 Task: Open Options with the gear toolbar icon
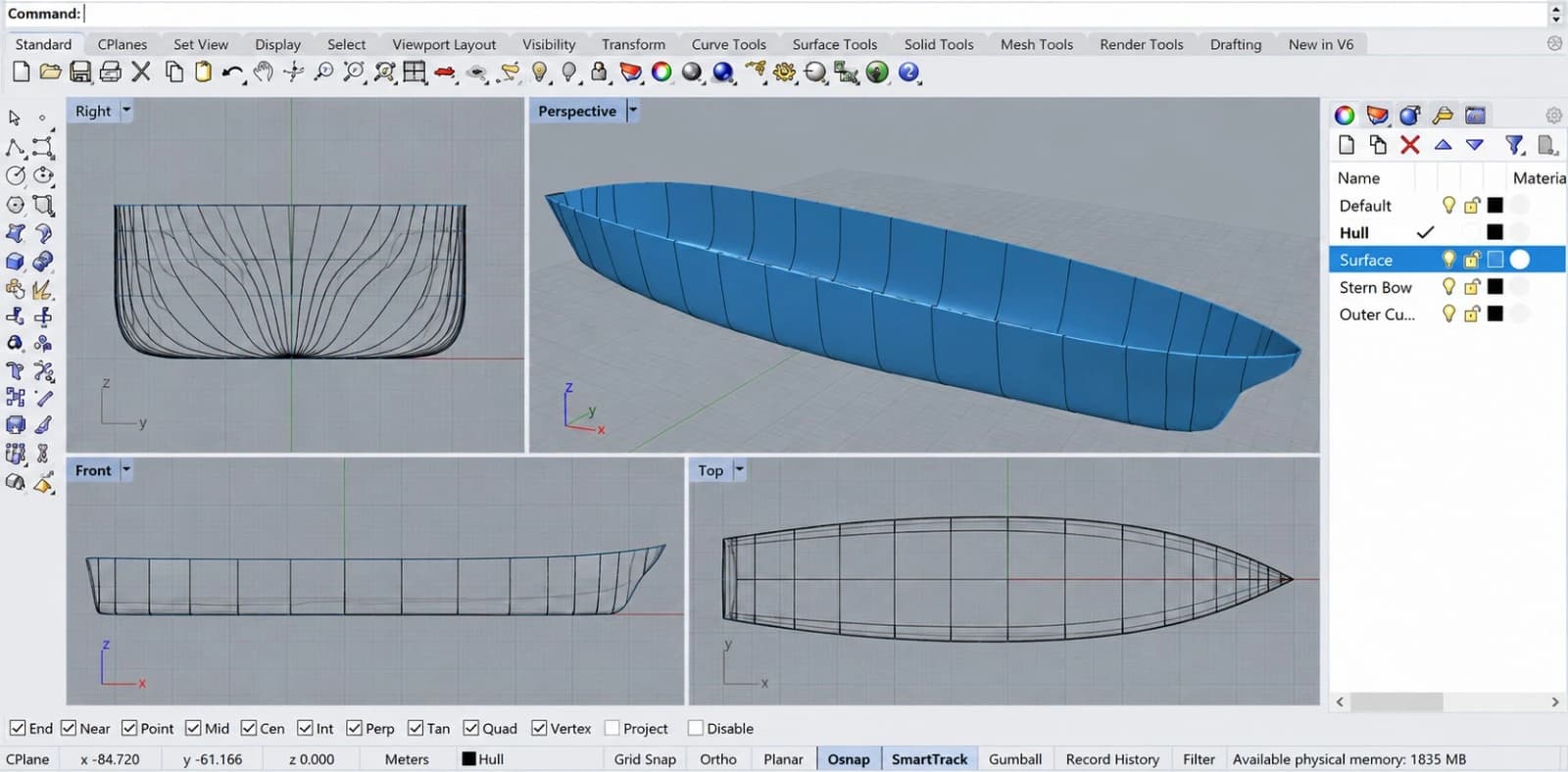(784, 72)
